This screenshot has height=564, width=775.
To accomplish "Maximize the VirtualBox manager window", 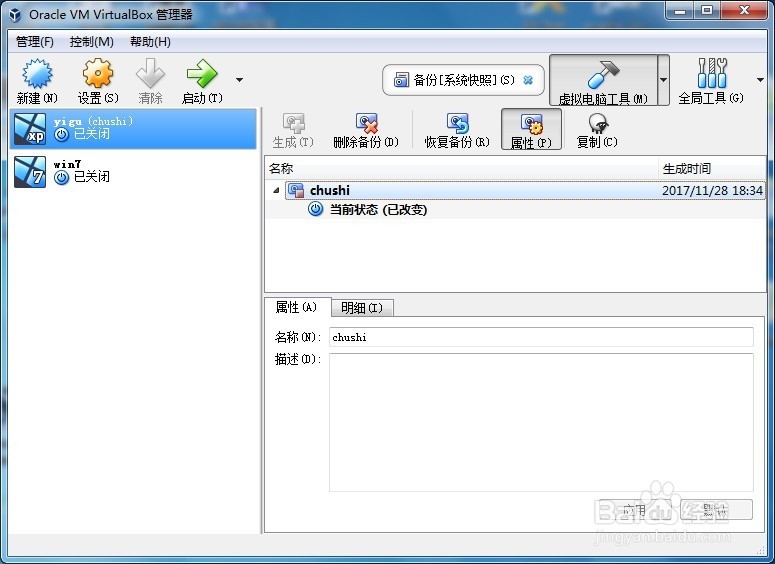I will tap(707, 10).
